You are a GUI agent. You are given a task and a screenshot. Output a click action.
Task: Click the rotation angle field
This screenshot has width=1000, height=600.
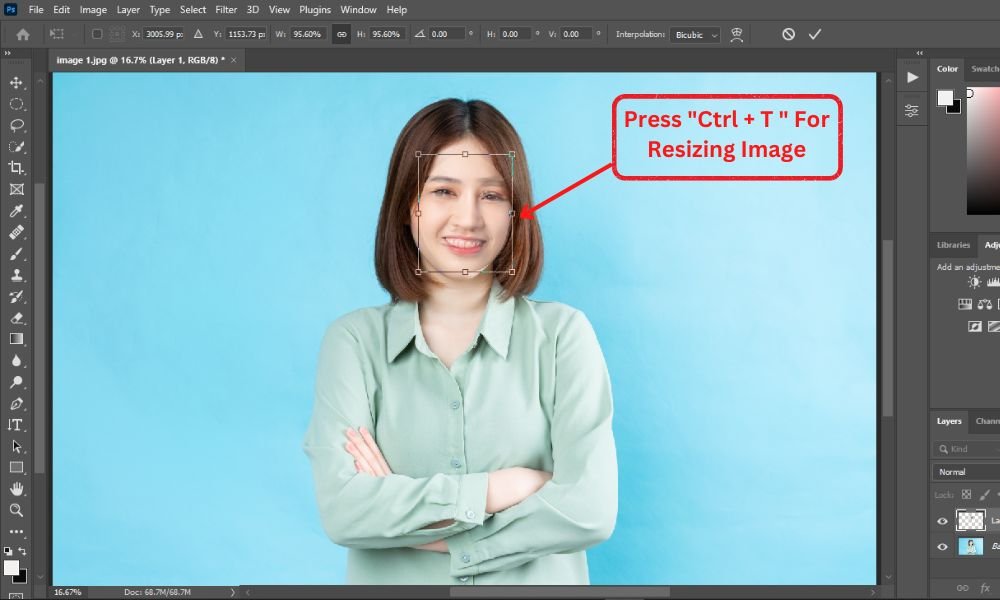(447, 34)
